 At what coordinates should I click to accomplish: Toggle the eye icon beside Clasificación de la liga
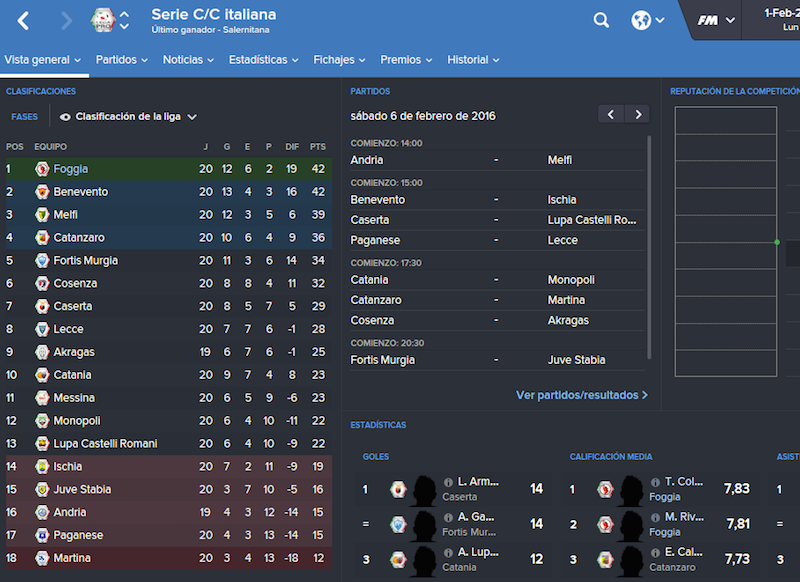click(x=65, y=117)
